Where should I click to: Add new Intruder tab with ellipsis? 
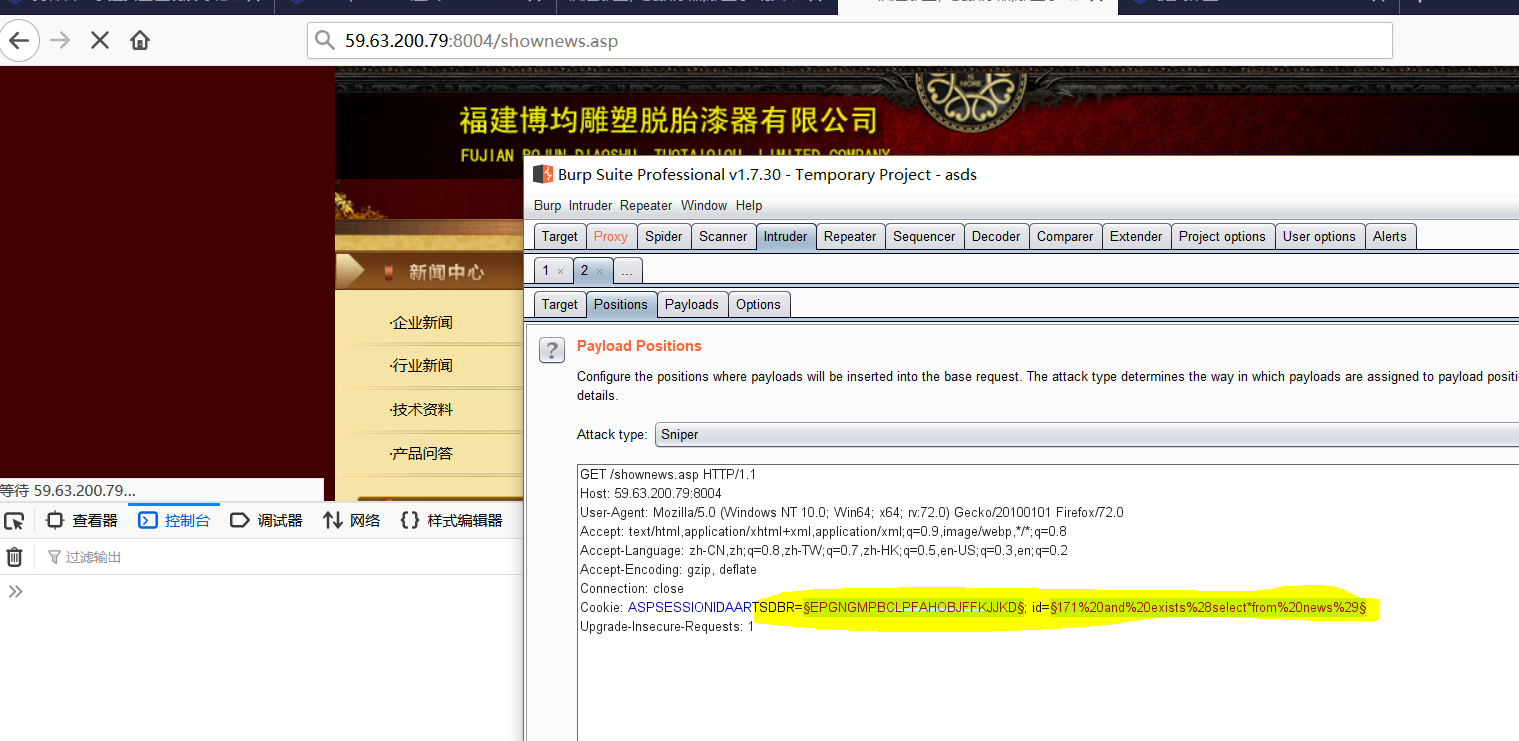627,271
